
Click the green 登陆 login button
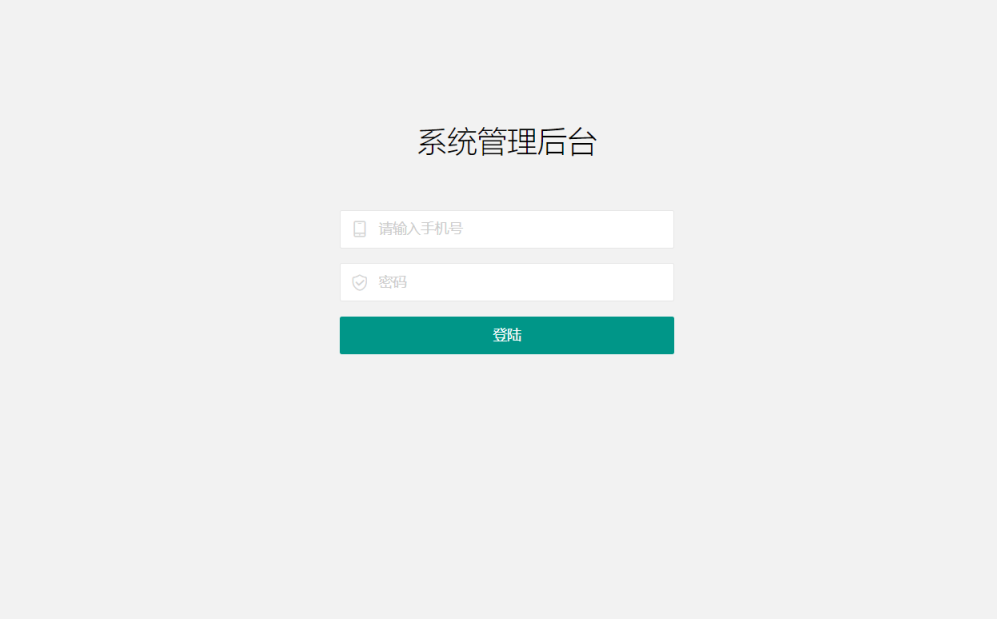507,335
